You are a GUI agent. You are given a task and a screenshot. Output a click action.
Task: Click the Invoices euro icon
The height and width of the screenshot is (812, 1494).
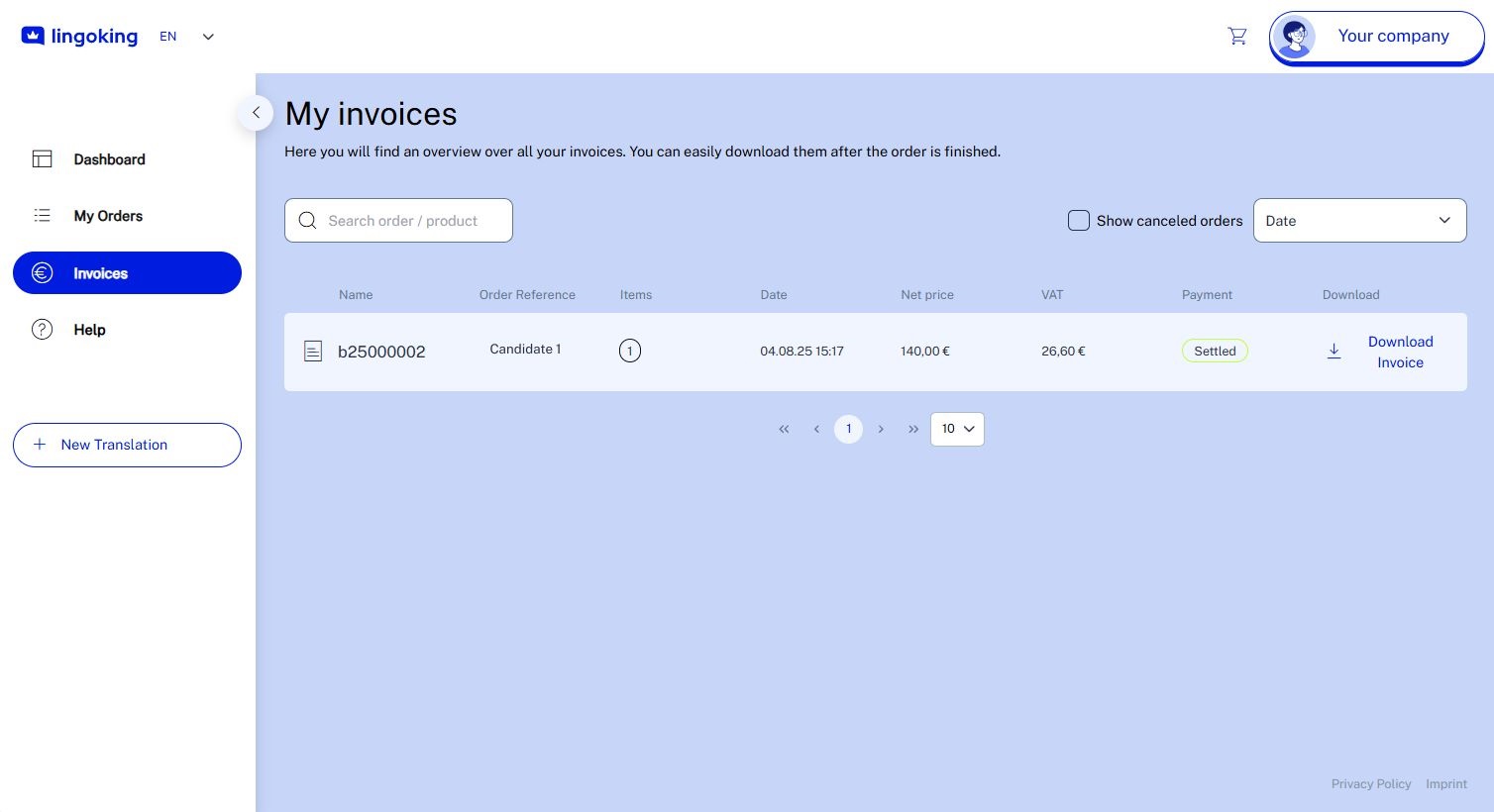coord(43,272)
